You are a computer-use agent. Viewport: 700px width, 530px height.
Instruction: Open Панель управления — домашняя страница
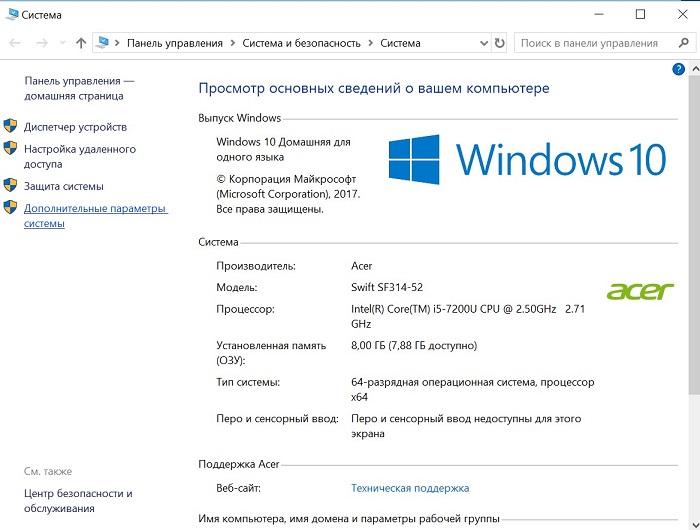click(x=79, y=88)
